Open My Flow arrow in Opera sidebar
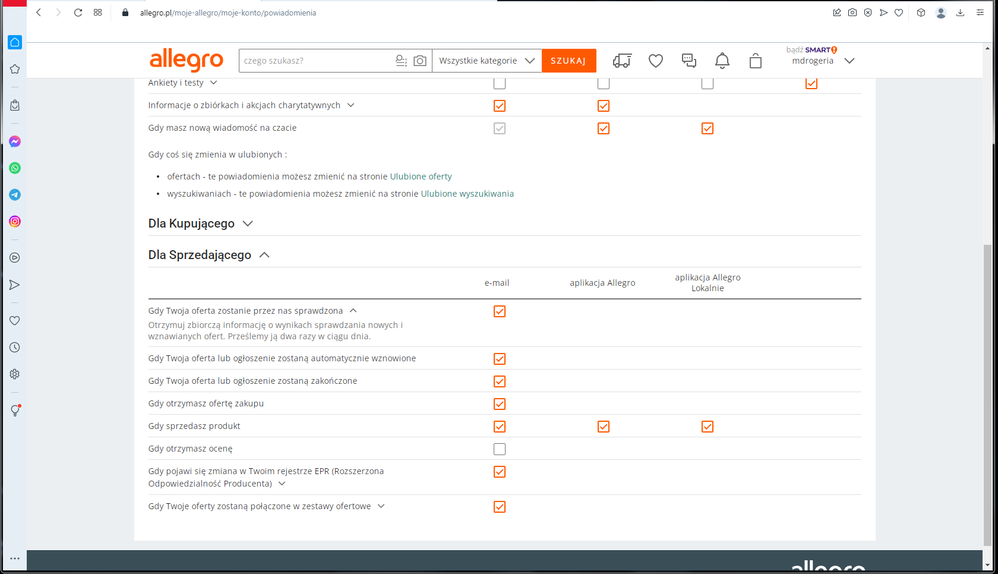The image size is (998, 574). 15,284
